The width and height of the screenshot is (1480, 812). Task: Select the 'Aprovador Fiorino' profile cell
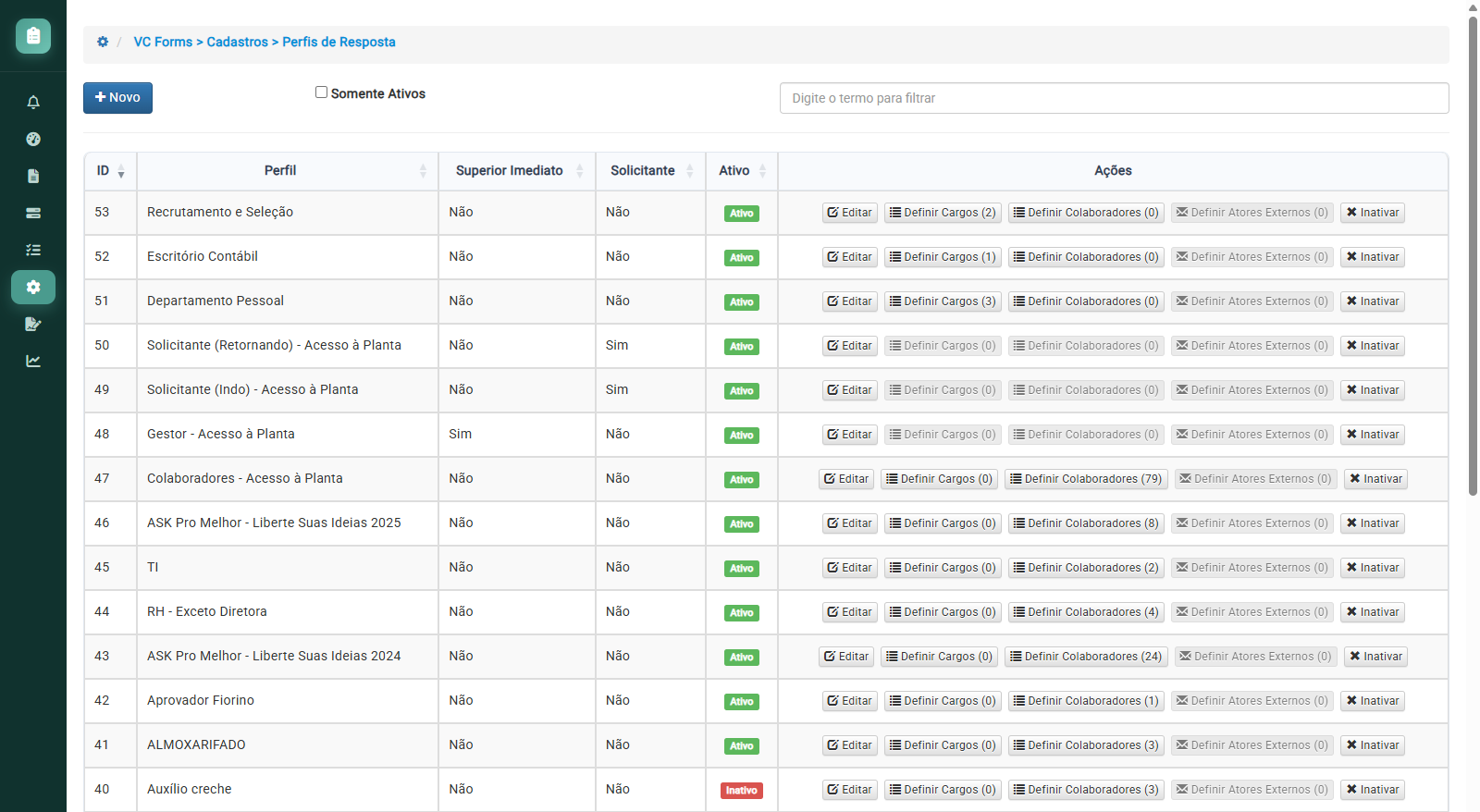pos(288,701)
